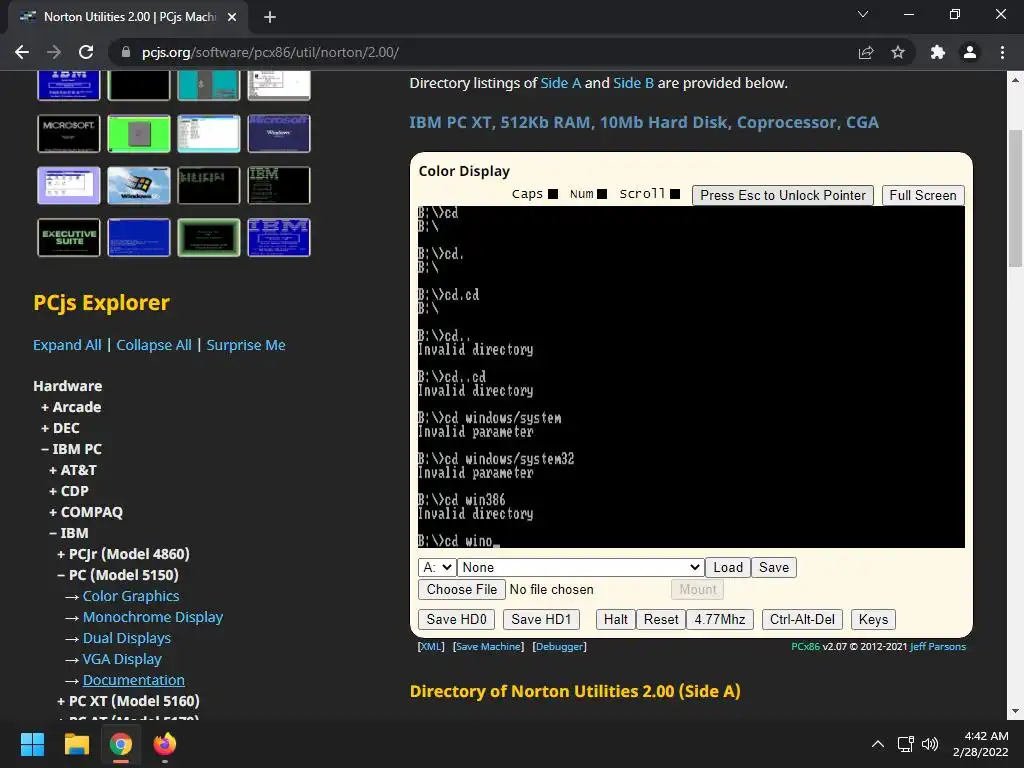Jump to the Side B listing link
The width and height of the screenshot is (1024, 768).
pyautogui.click(x=633, y=83)
